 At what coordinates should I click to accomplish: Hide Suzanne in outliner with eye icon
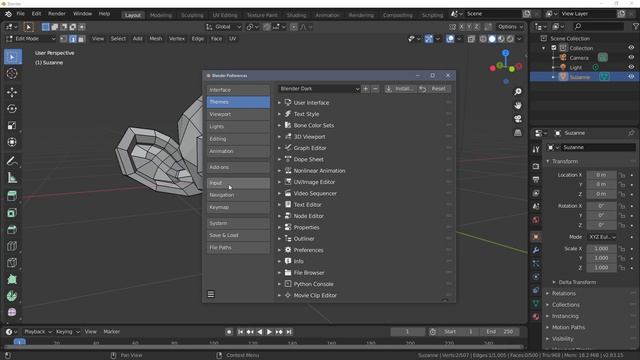(631, 77)
